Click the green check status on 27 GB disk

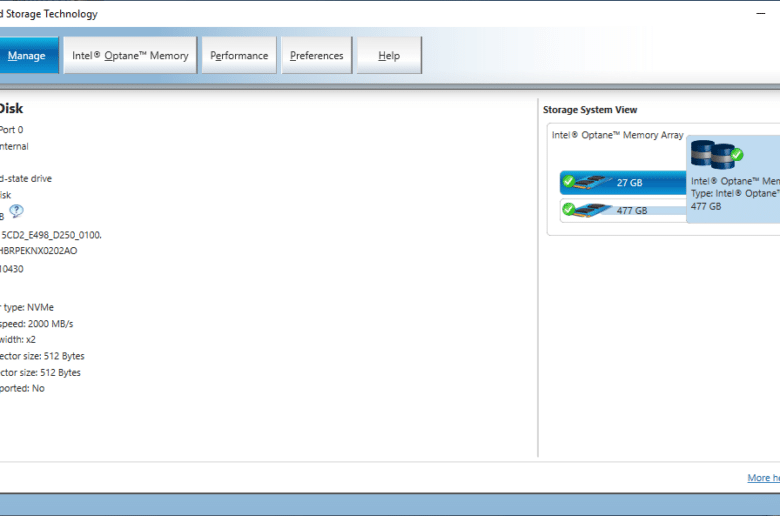pyautogui.click(x=569, y=181)
